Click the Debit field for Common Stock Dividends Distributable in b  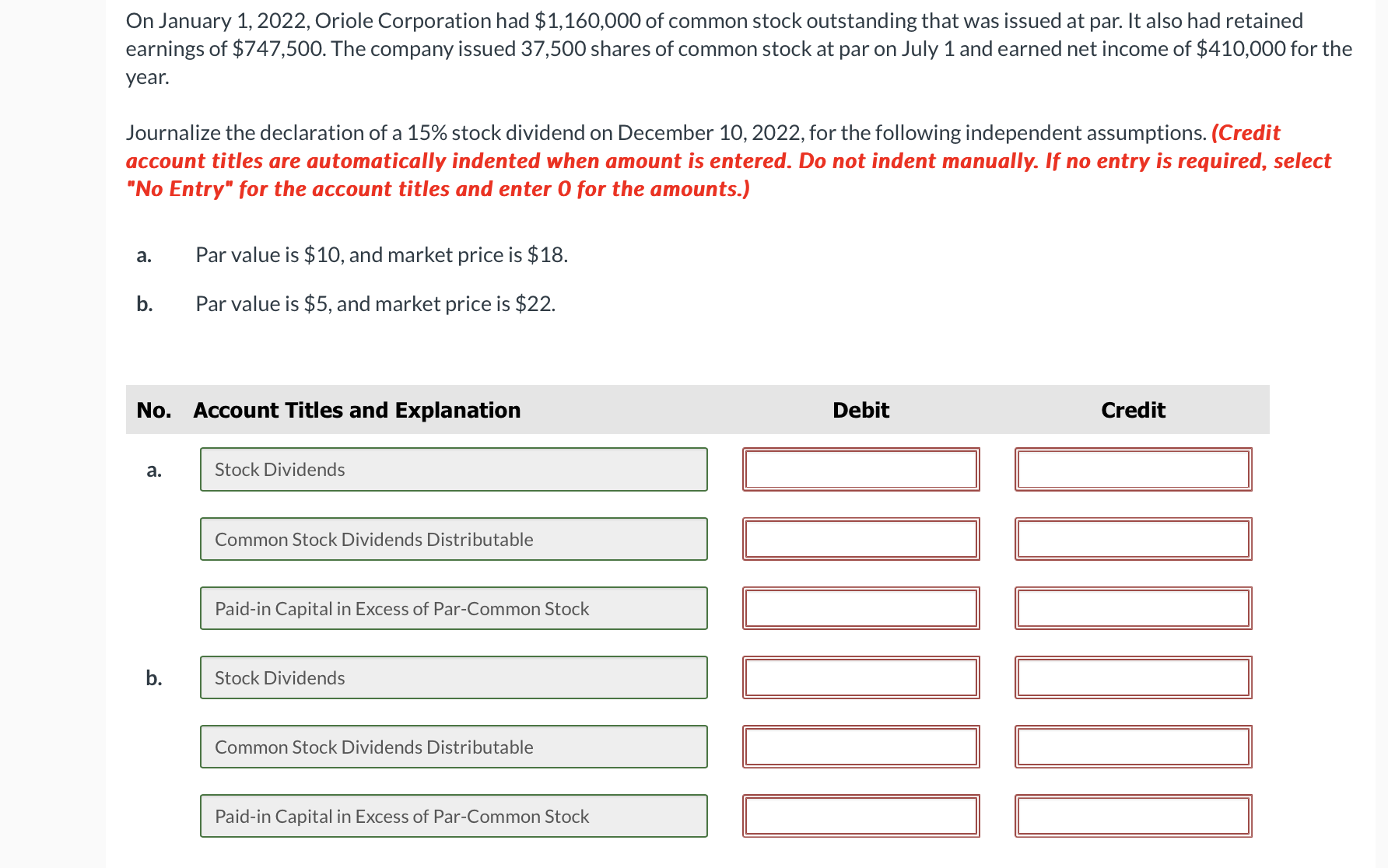click(861, 747)
